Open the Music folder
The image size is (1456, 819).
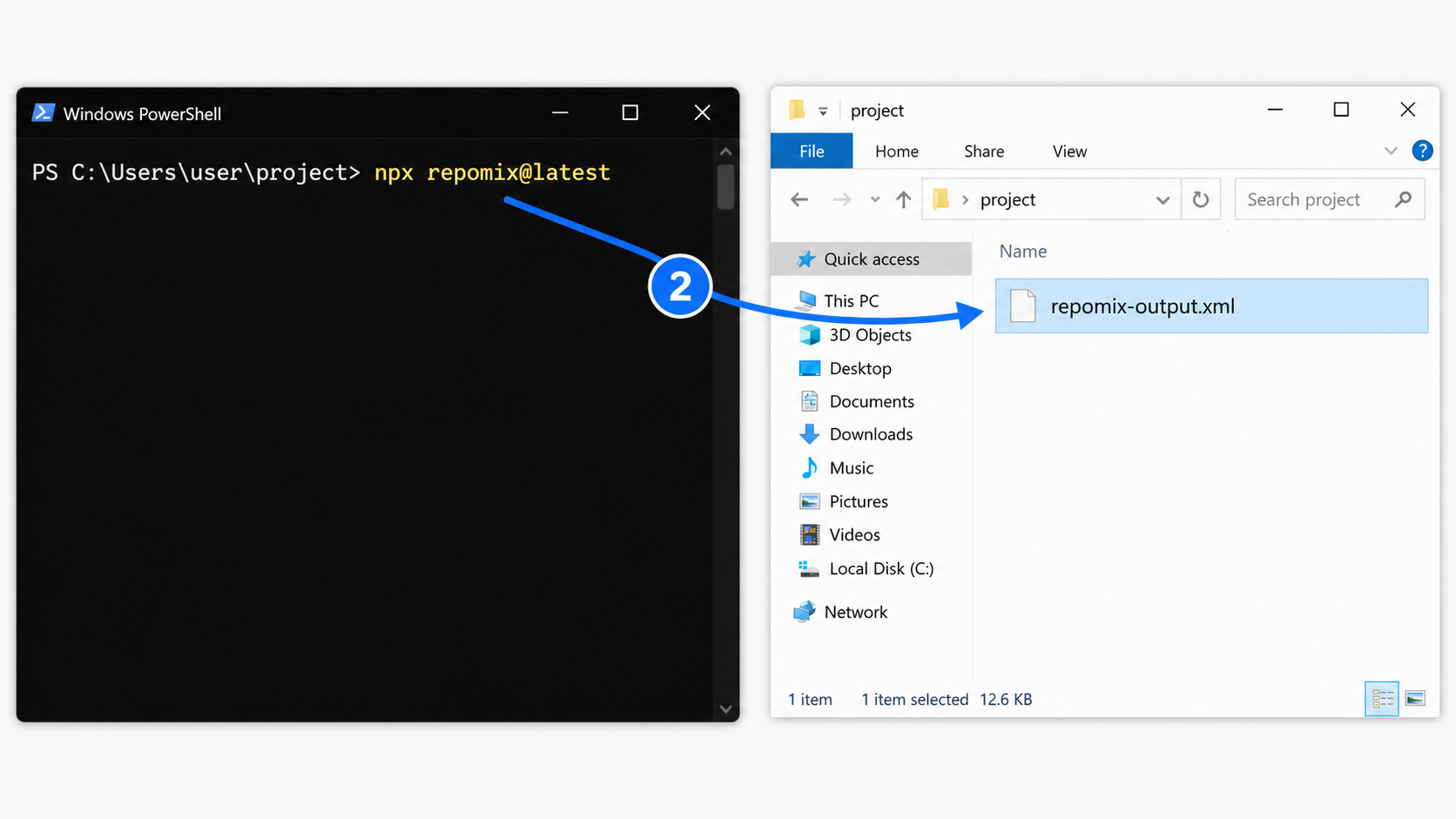(x=851, y=468)
